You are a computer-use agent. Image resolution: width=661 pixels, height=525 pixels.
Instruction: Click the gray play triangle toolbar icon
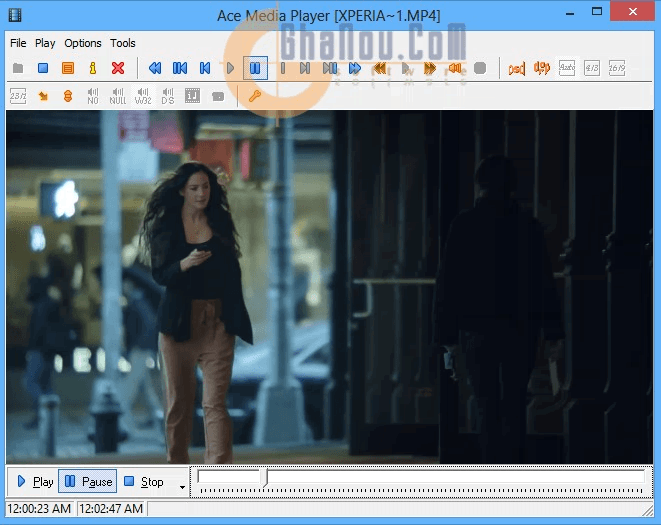(230, 68)
